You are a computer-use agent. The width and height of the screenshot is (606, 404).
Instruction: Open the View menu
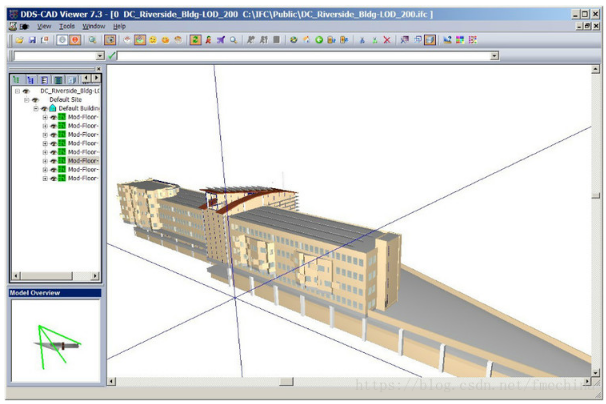point(44,26)
